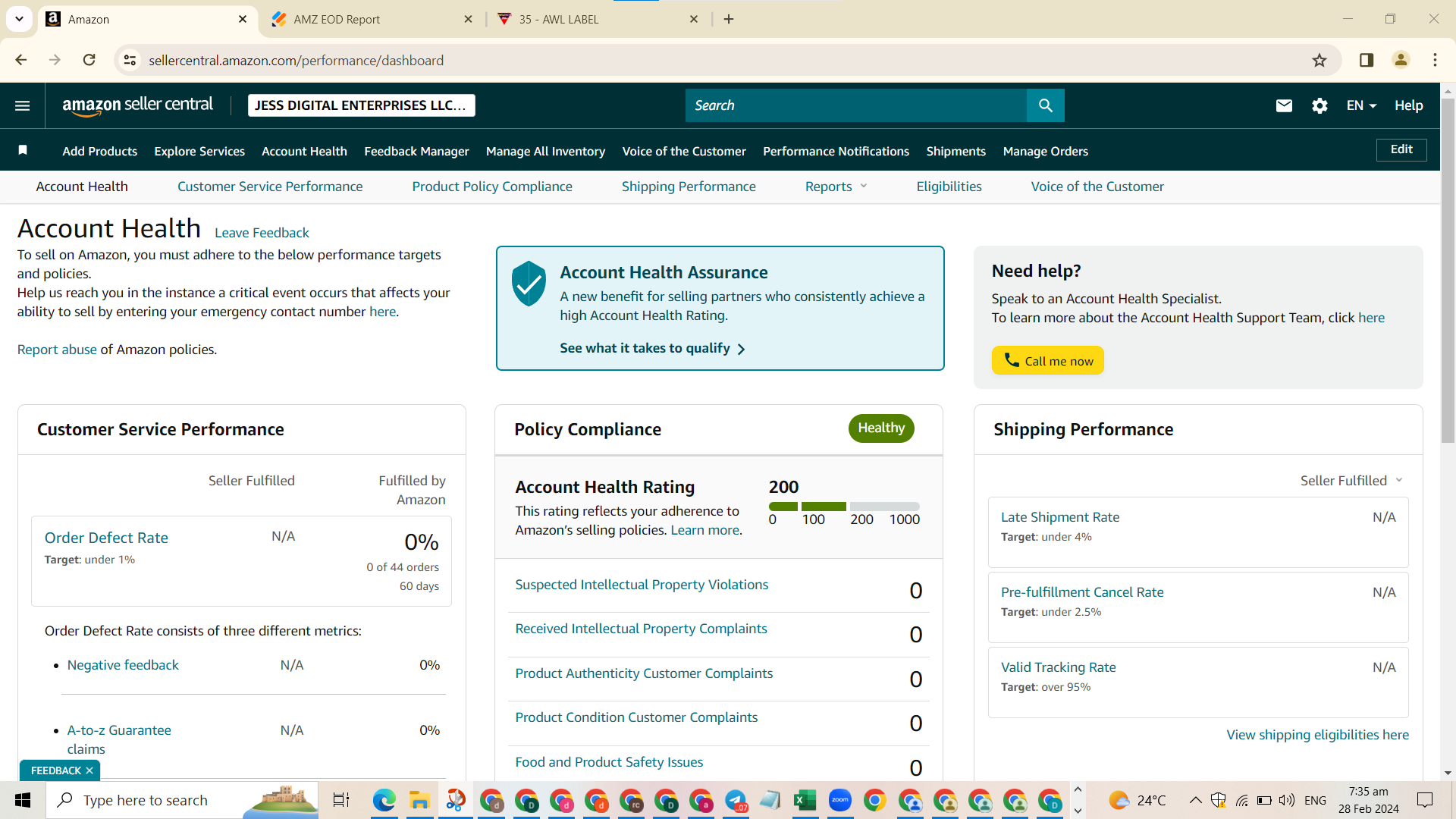View site information icon in address bar
This screenshot has width=1456, height=819.
coord(130,60)
